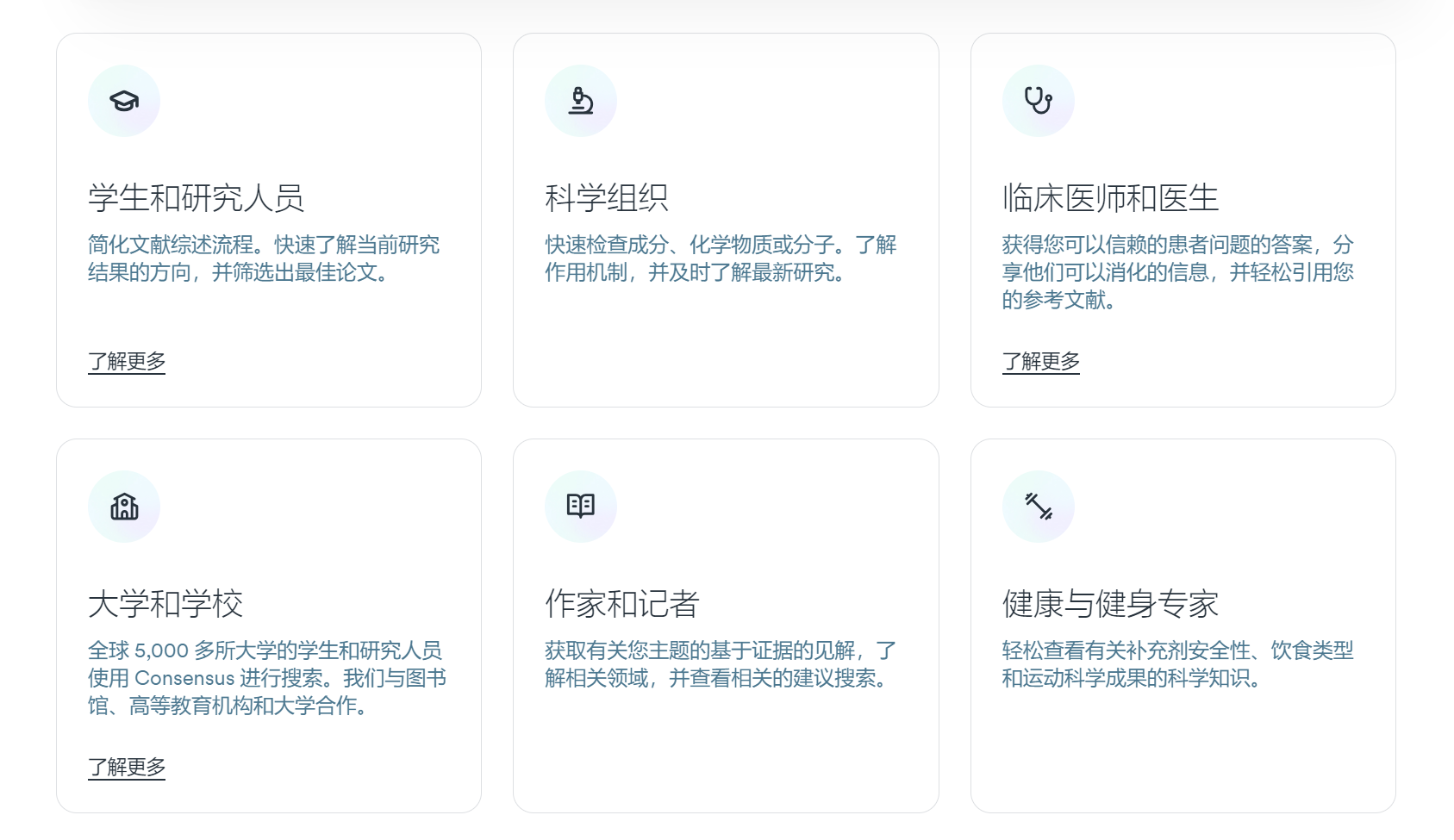Click the 临床医师和医生 heading
The height and width of the screenshot is (840, 1454).
pos(1110,198)
